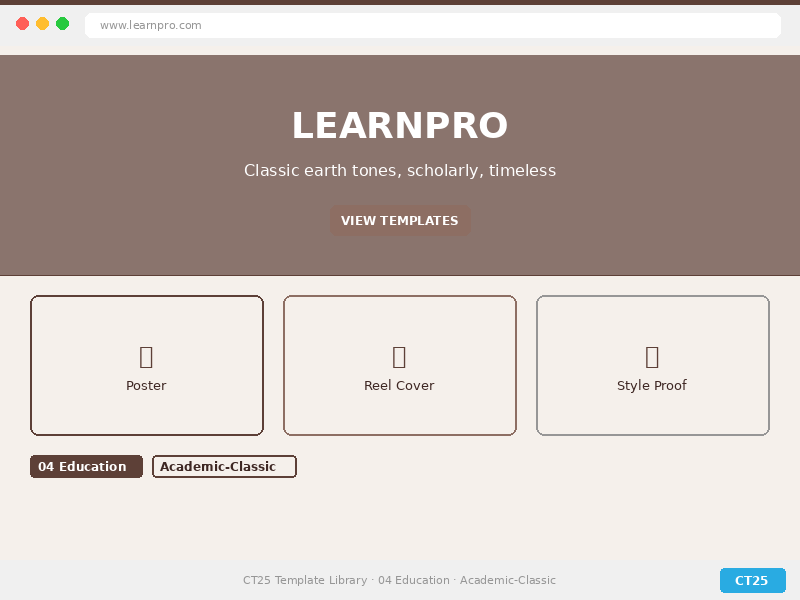Click the CT25 Template Library footer text
The width and height of the screenshot is (800, 600).
click(399, 581)
